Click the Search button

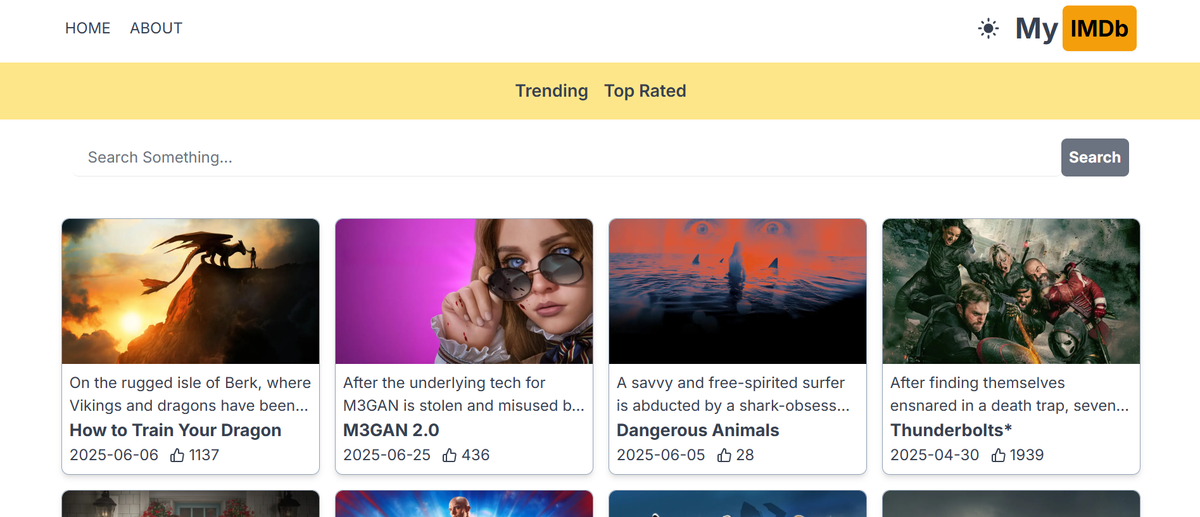(1095, 157)
